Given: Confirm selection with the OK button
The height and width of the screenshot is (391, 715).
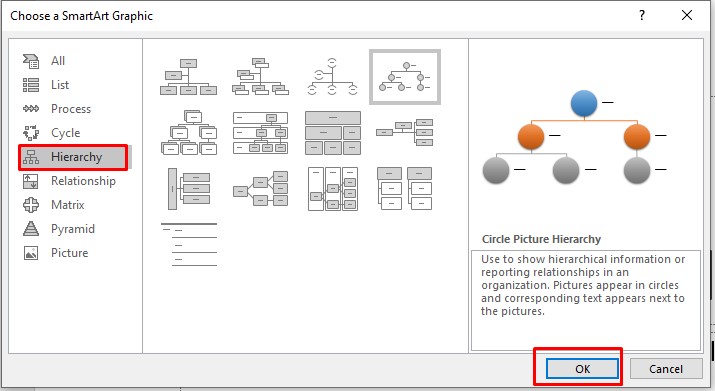Looking at the screenshot, I should coord(582,369).
